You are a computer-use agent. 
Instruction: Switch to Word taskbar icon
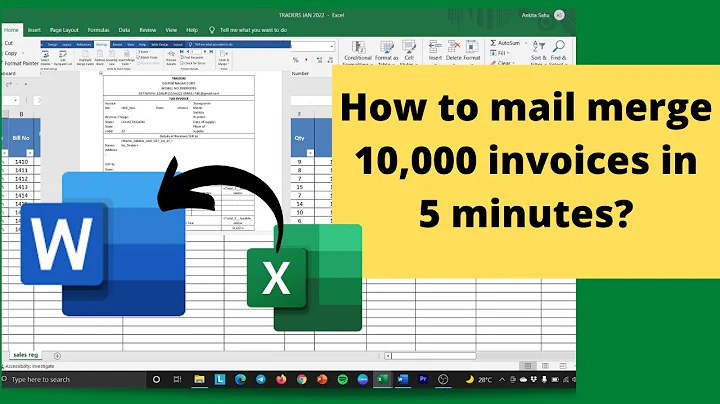pyautogui.click(x=403, y=379)
